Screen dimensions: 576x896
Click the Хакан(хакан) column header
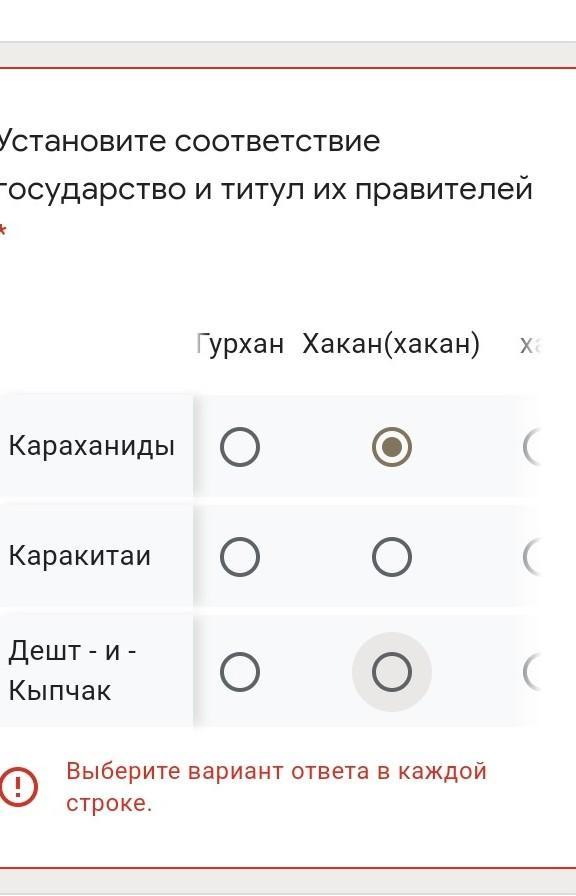pyautogui.click(x=391, y=345)
